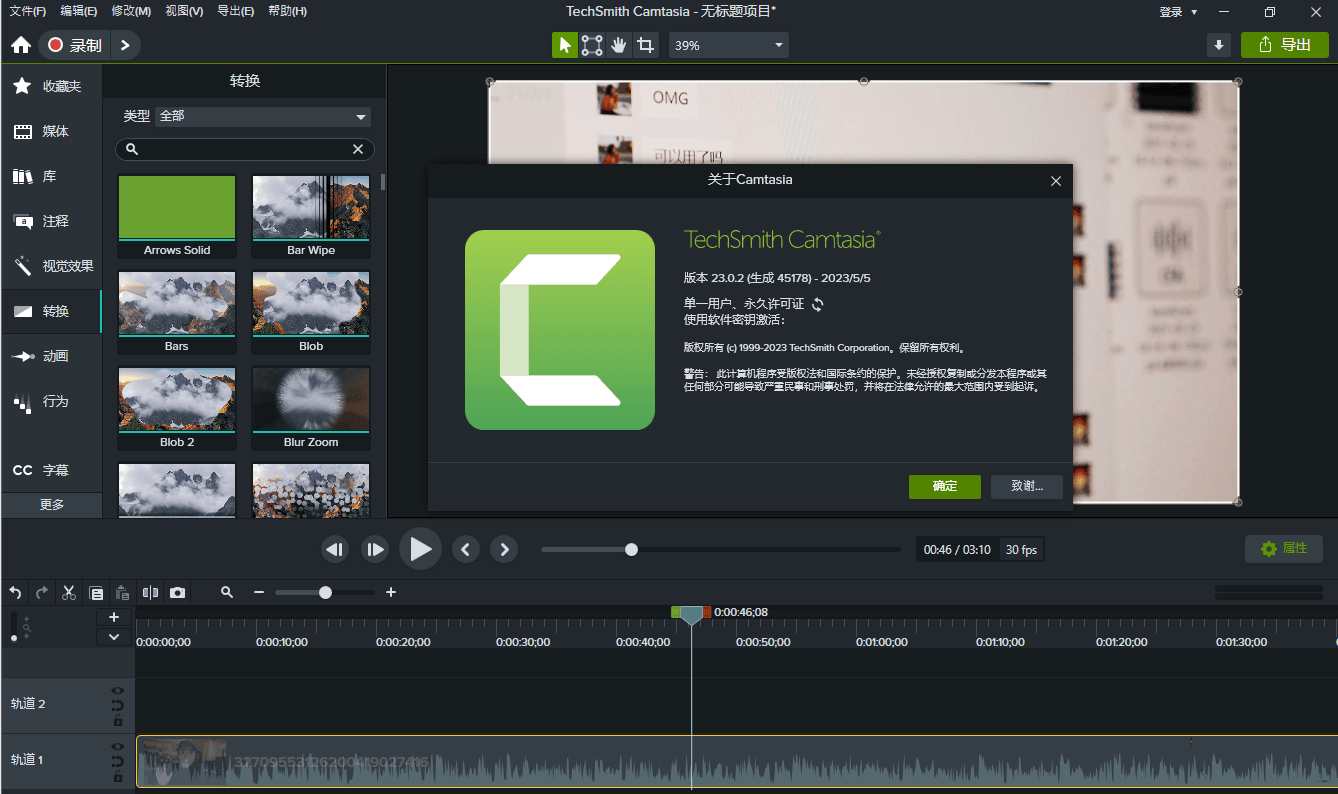The width and height of the screenshot is (1338, 794).
Task: Expand 更多 in the sidebar
Action: point(51,504)
